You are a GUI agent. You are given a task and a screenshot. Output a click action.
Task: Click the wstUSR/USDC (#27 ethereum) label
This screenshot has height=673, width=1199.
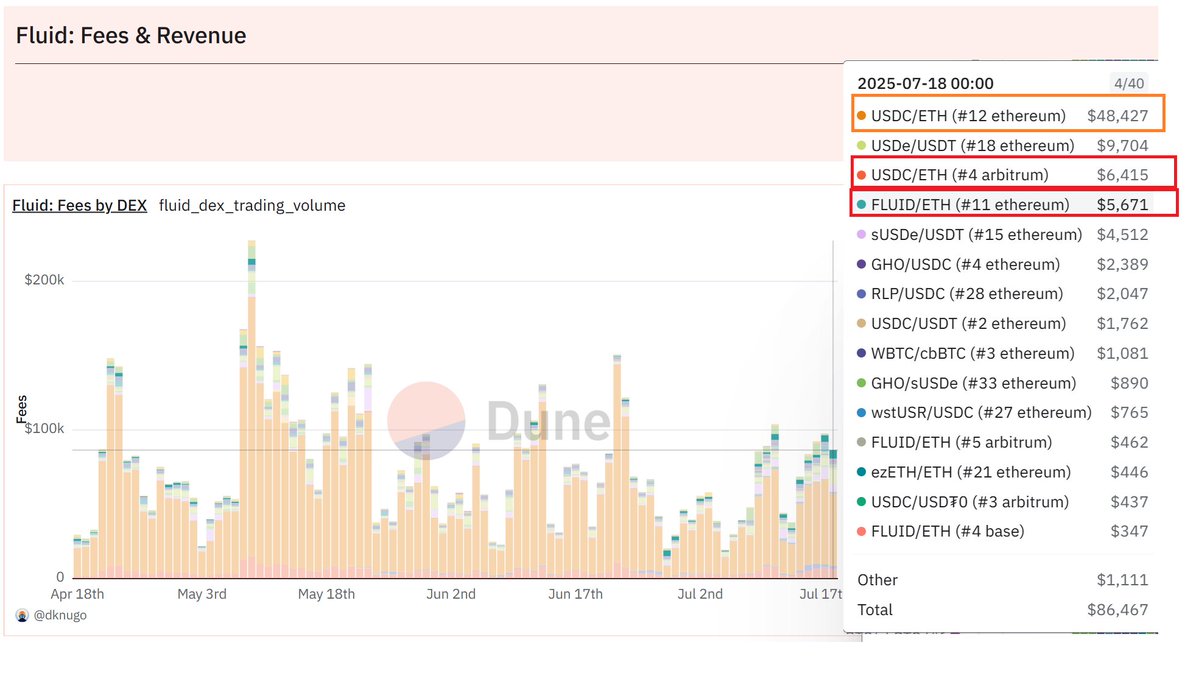click(981, 413)
